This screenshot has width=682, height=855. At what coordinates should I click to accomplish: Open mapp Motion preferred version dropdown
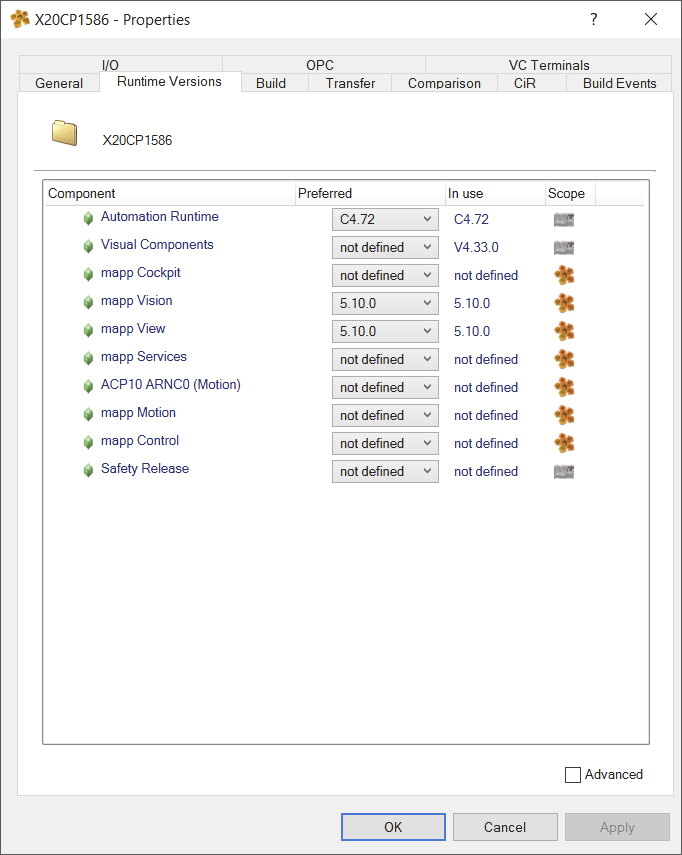385,416
